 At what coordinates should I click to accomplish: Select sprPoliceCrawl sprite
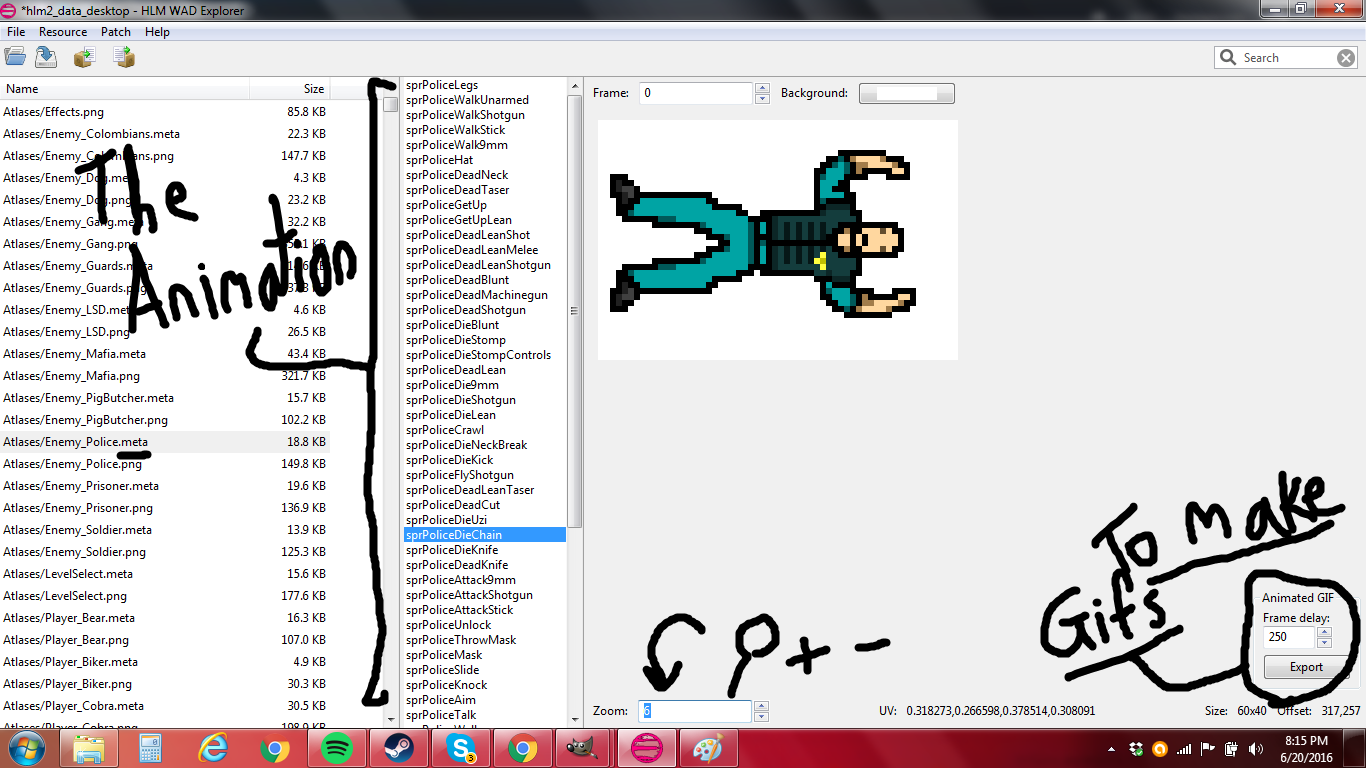coord(485,430)
